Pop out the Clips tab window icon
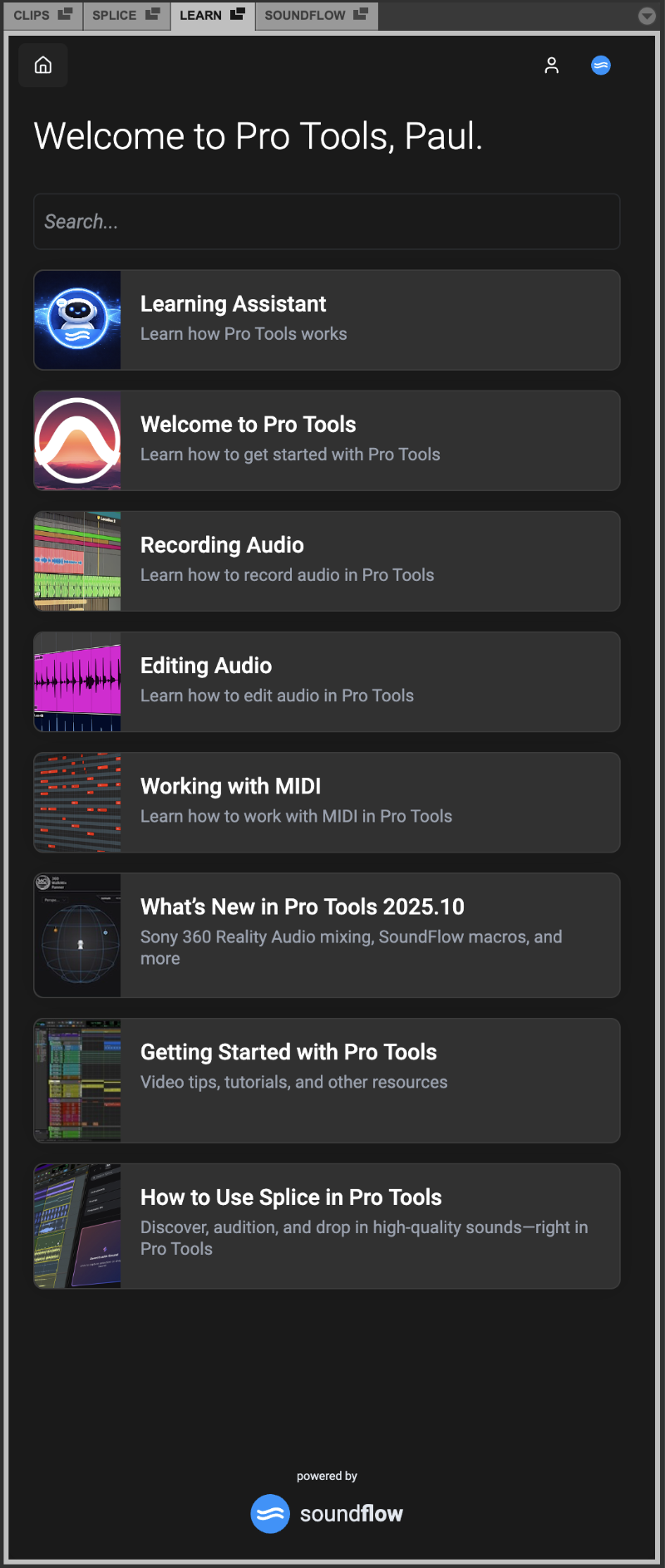 pyautogui.click(x=65, y=14)
